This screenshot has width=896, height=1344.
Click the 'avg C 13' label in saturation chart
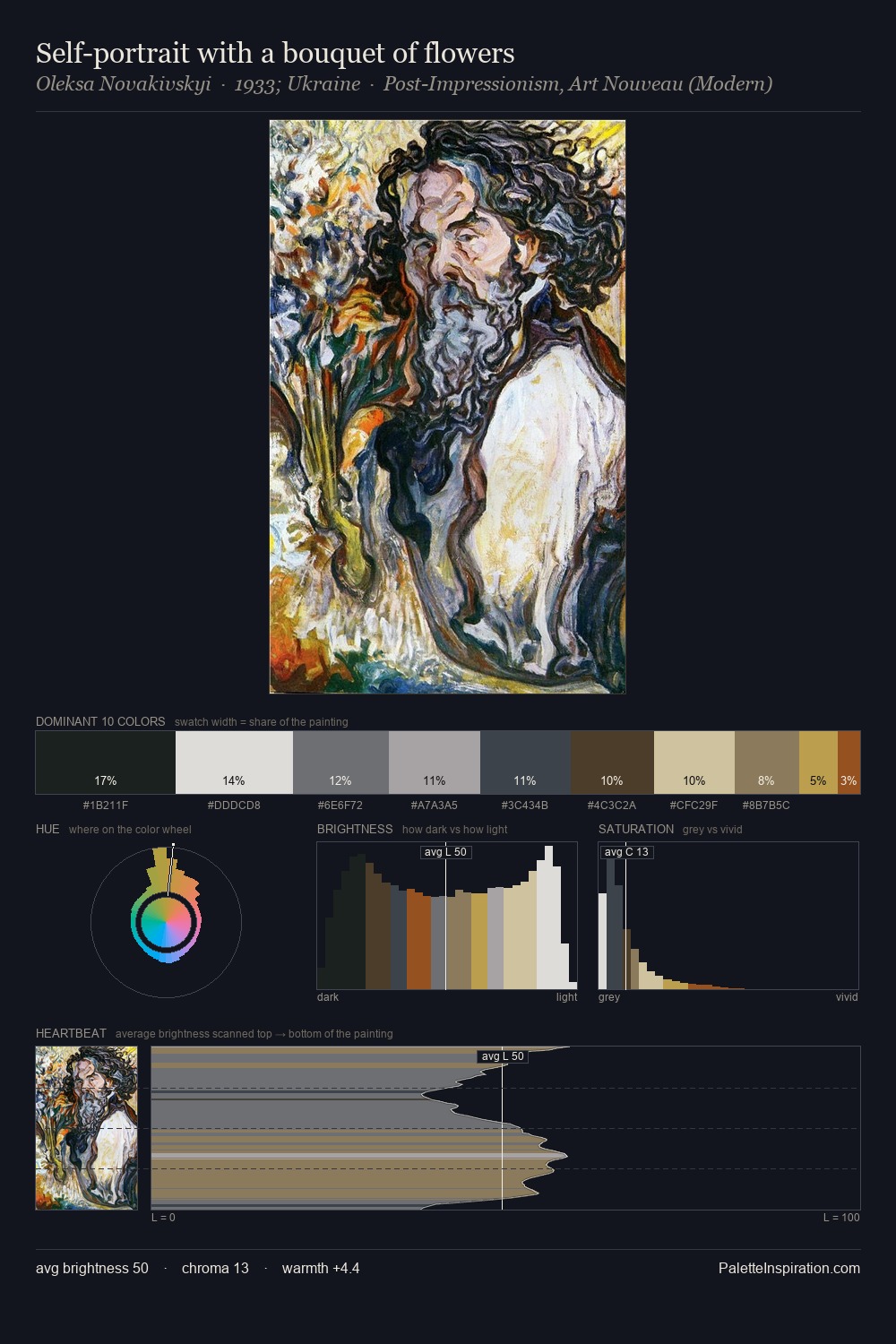(626, 852)
